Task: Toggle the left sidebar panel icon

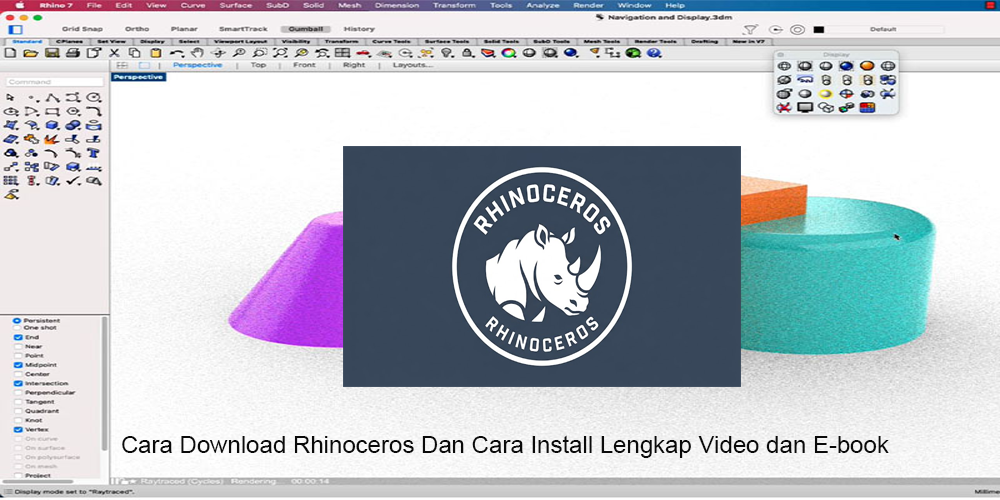Action: [15, 29]
